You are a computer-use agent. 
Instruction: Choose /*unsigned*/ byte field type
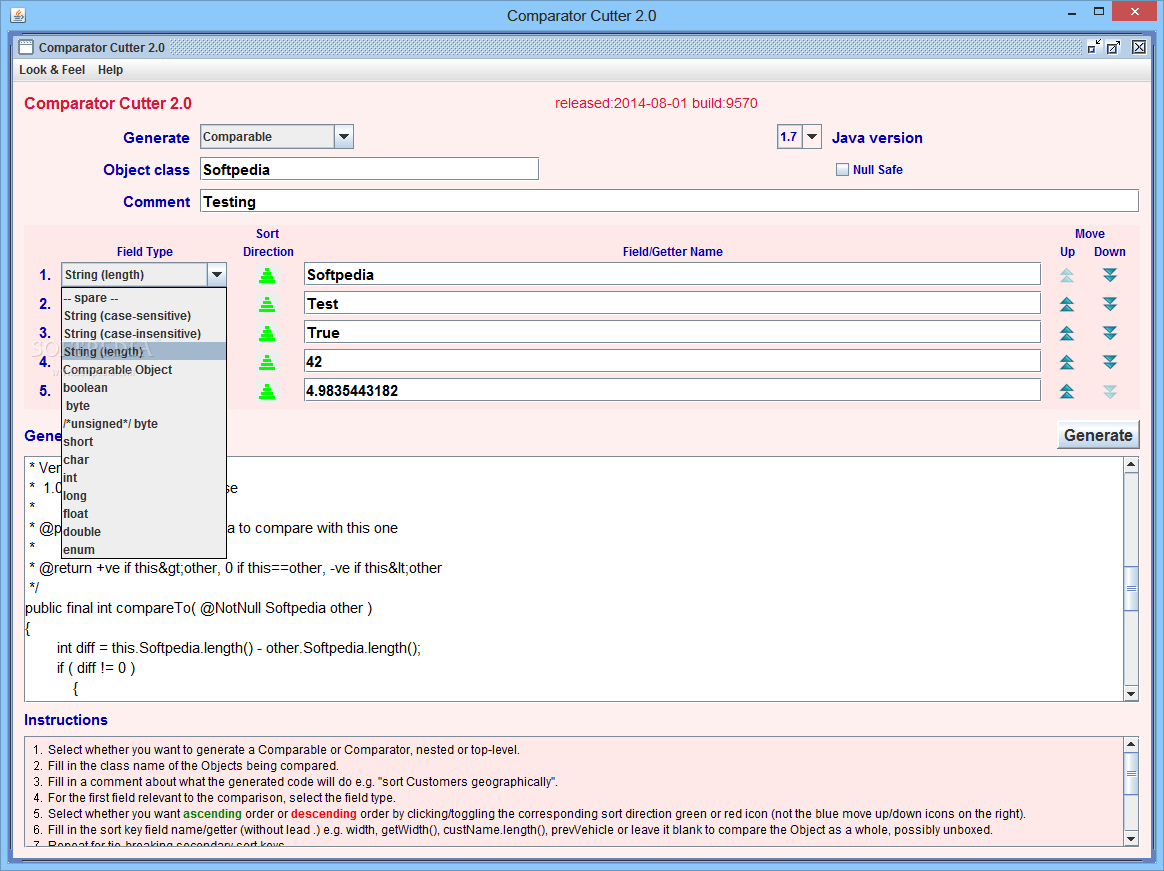(x=144, y=423)
